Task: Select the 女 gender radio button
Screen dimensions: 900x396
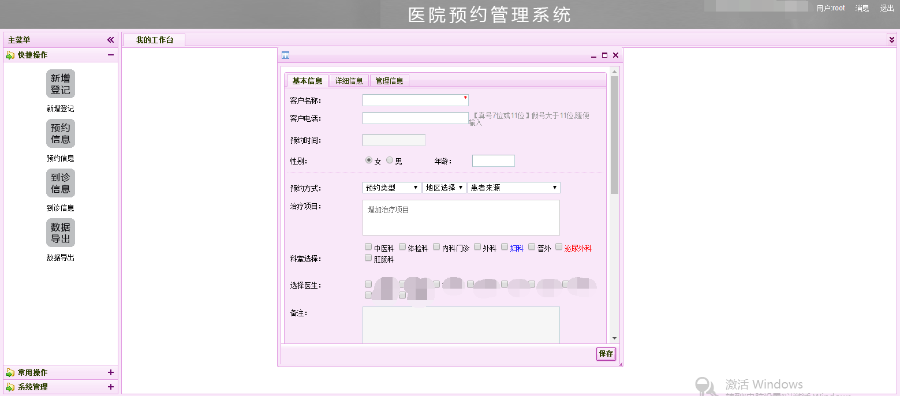Action: (368, 161)
